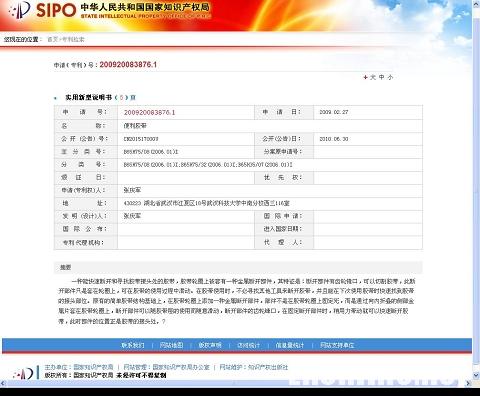The width and height of the screenshot is (480, 396).
Task: Open 网站地图 in the footer bar
Action: tap(171, 345)
